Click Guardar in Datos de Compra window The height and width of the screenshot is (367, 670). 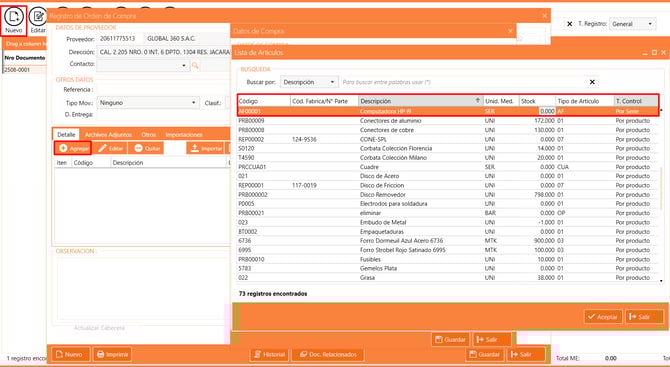pyautogui.click(x=450, y=340)
